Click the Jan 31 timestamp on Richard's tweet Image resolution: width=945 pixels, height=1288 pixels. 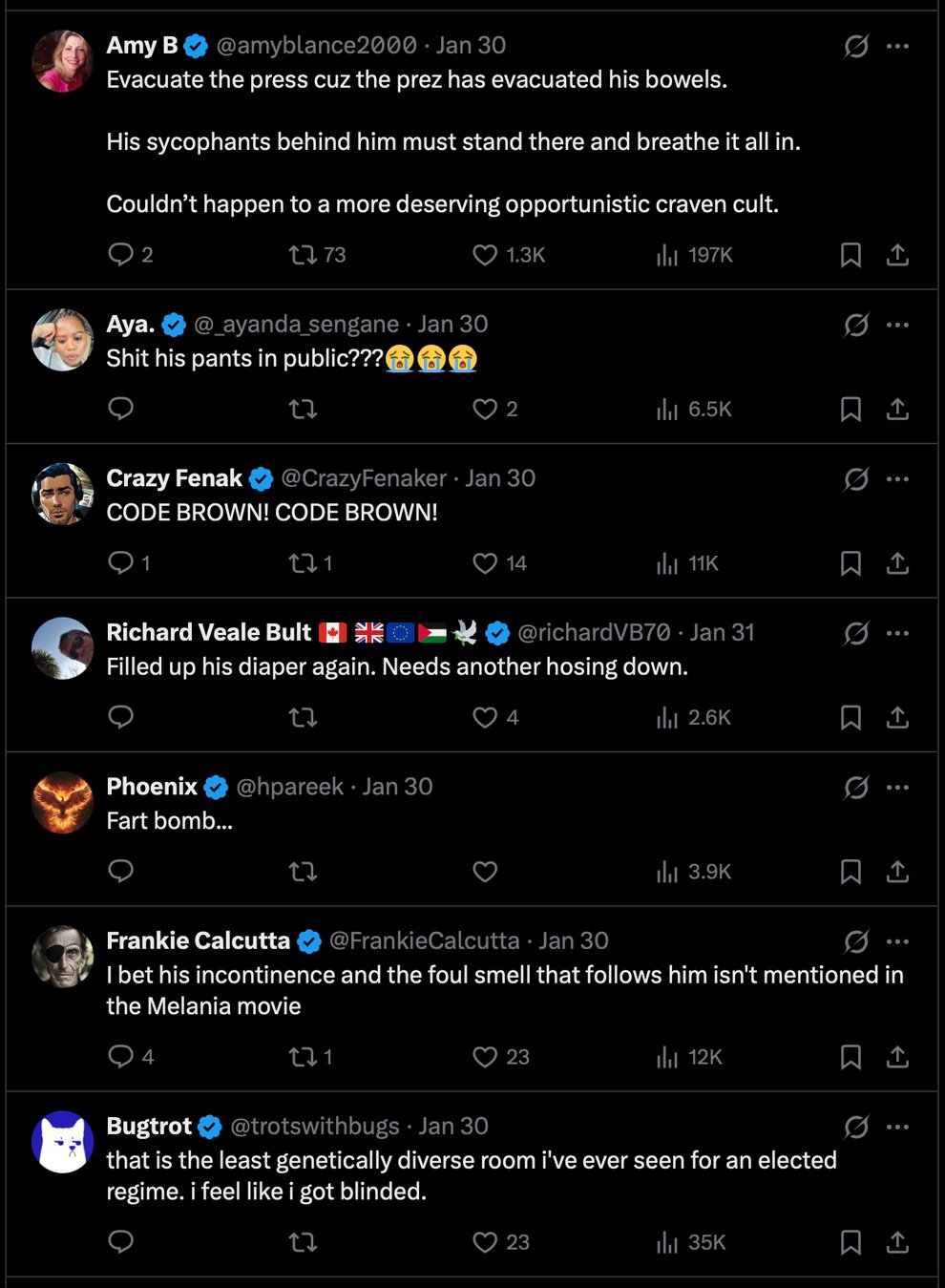(722, 633)
